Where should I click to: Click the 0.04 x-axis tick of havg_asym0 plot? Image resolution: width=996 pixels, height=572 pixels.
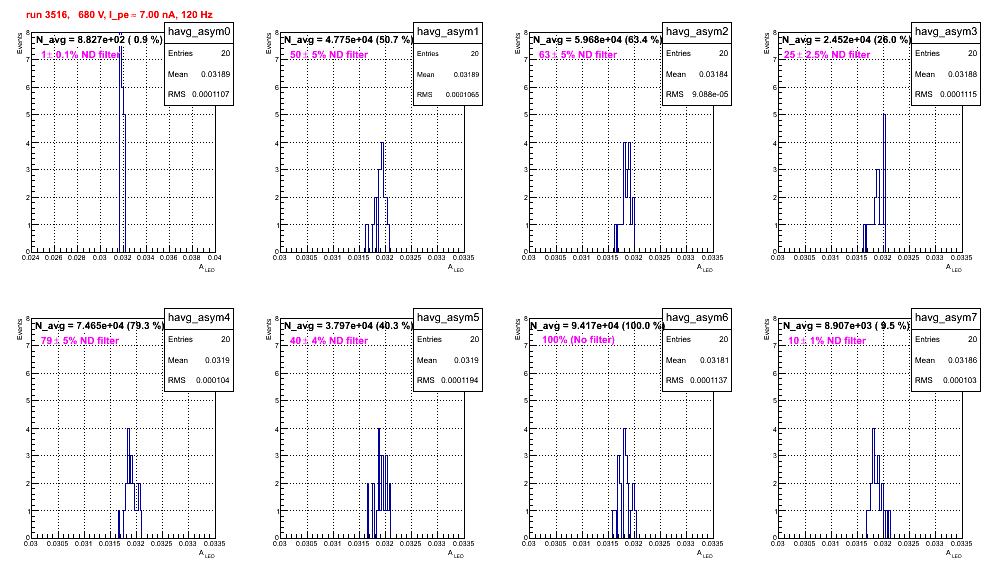click(x=215, y=258)
